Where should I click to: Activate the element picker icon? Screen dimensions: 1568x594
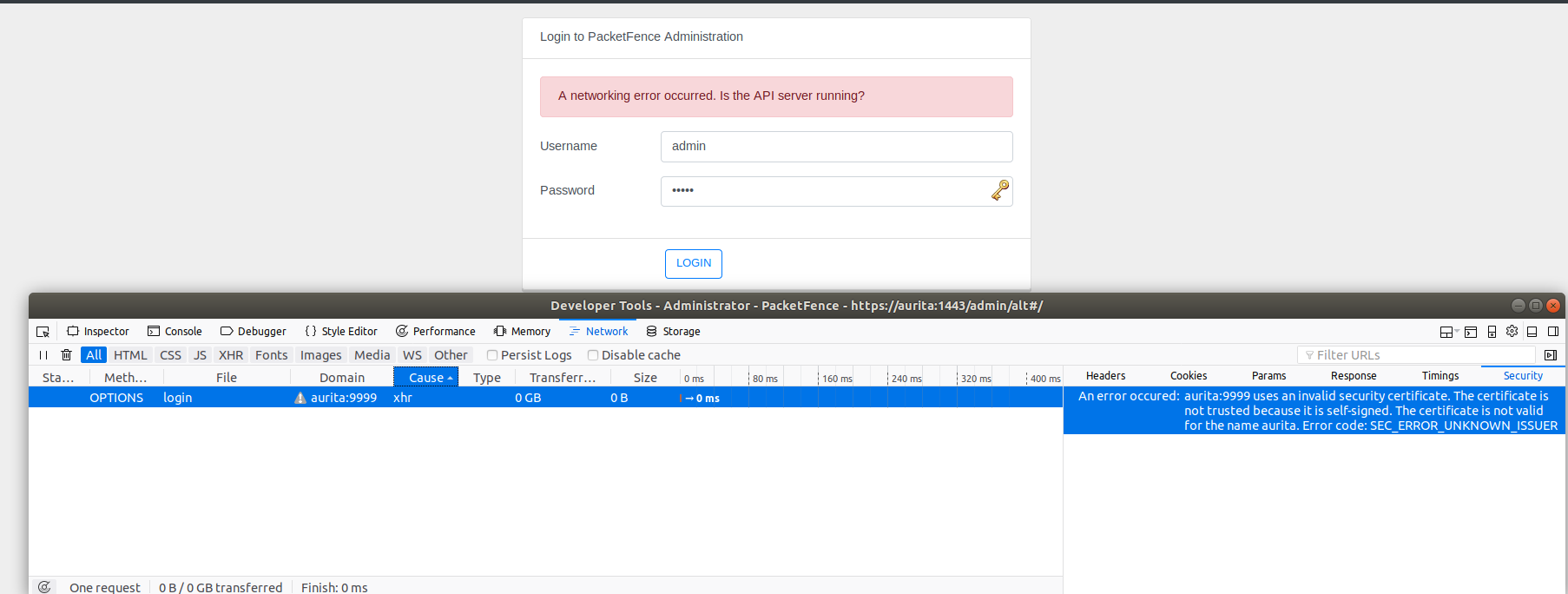43,332
